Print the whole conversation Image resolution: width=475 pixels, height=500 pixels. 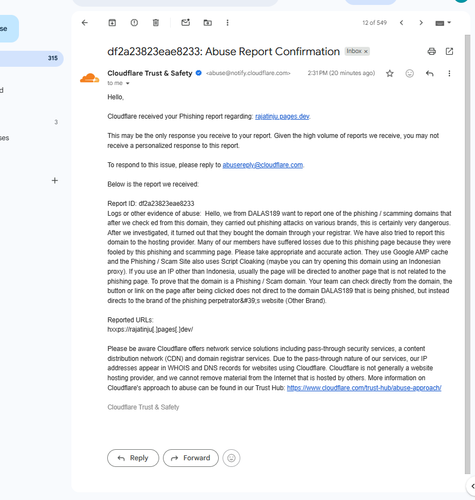click(x=432, y=51)
